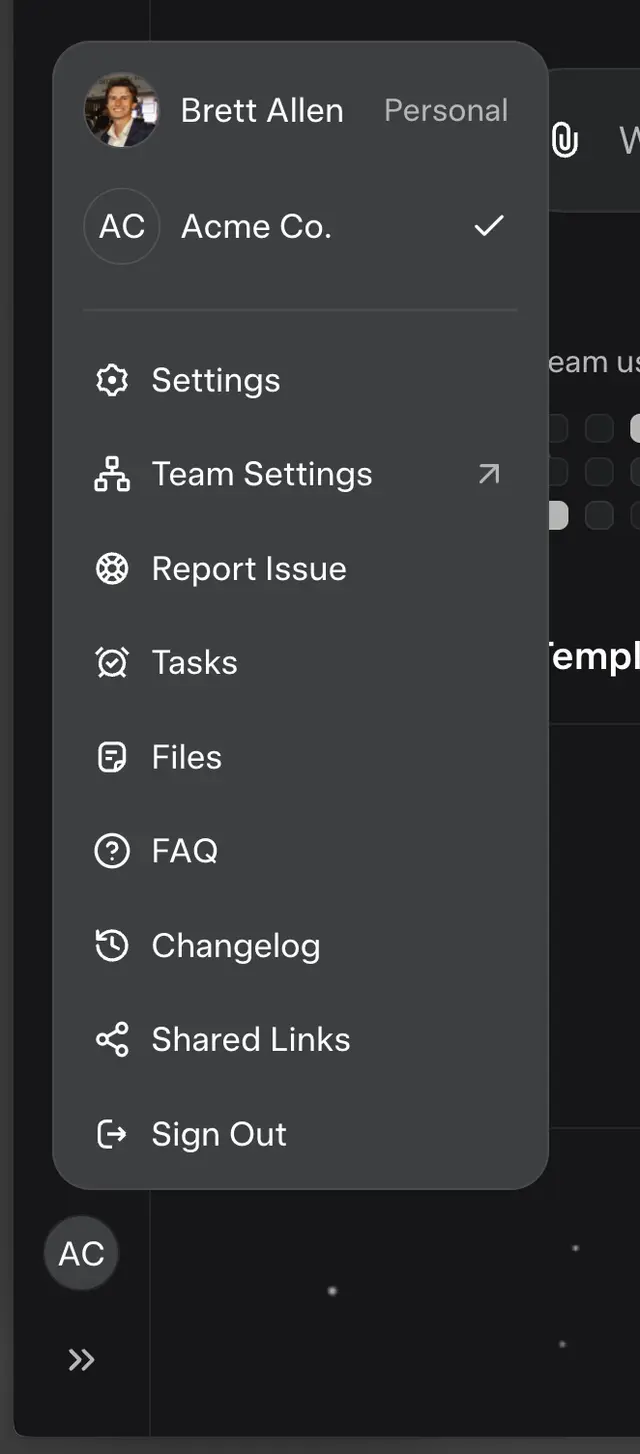Click the AC account avatar in sidebar
640x1454 pixels.
pos(81,1253)
